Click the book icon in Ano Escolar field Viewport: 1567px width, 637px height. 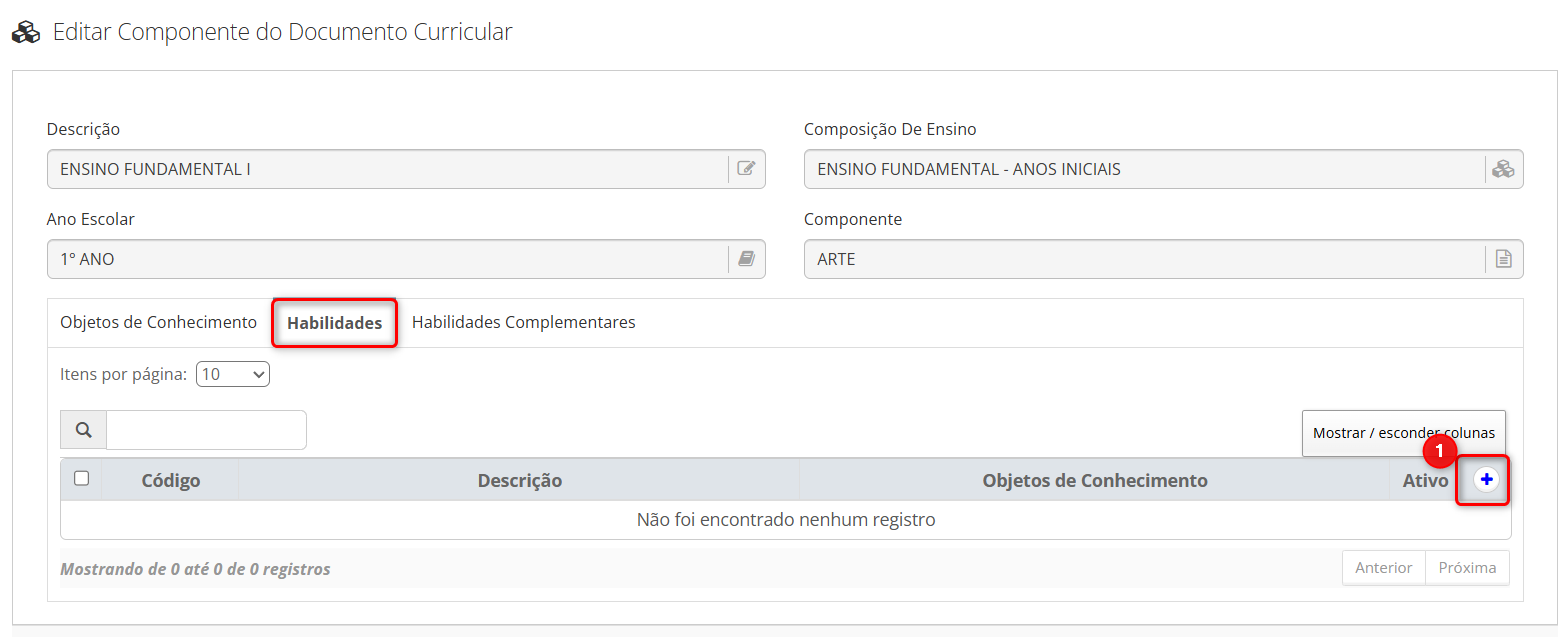746,259
